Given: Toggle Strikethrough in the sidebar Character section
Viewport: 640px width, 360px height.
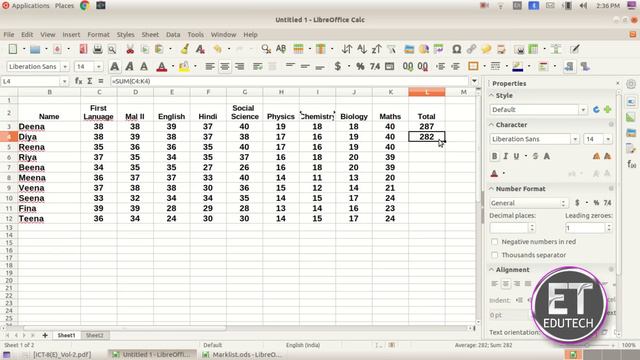Looking at the screenshot, I should click(536, 156).
